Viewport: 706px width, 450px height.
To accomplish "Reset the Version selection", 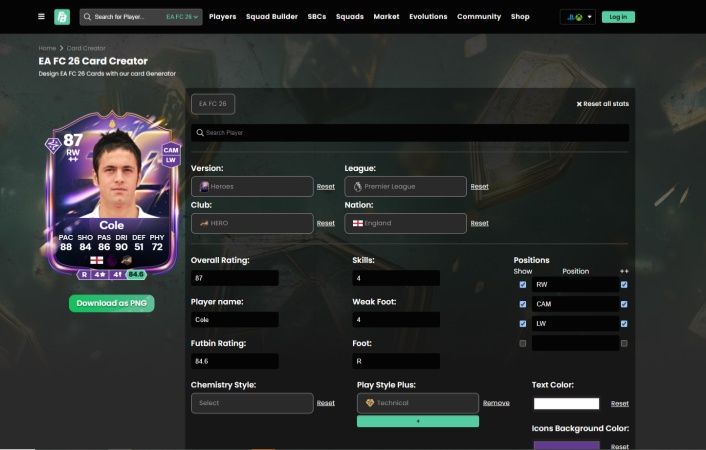I will tap(326, 186).
